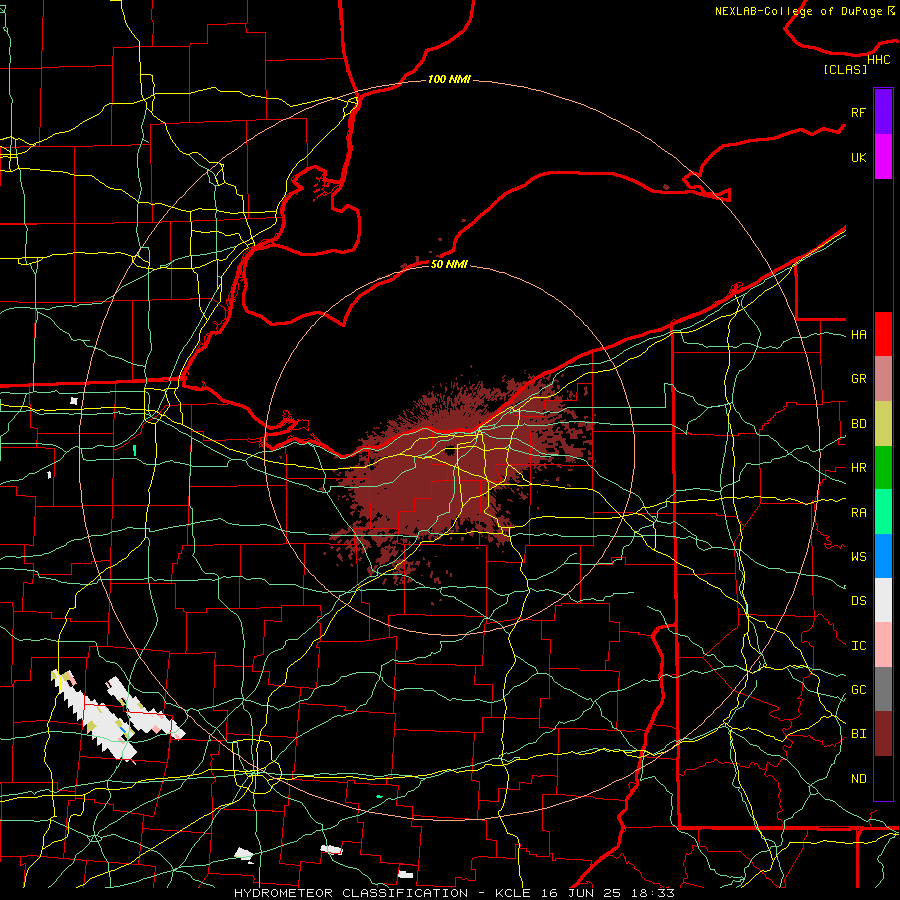The width and height of the screenshot is (900, 900).
Task: Click the dark red BI legend swatch
Action: coord(883,734)
